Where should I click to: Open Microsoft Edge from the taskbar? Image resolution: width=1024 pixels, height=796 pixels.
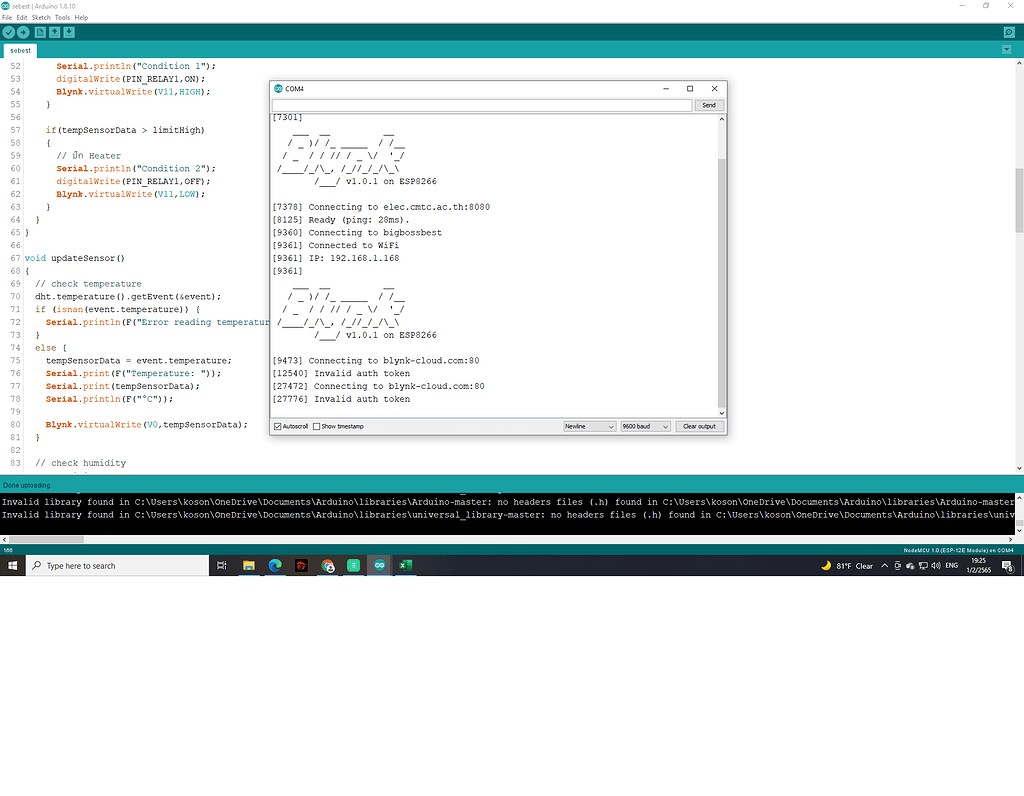tap(275, 566)
